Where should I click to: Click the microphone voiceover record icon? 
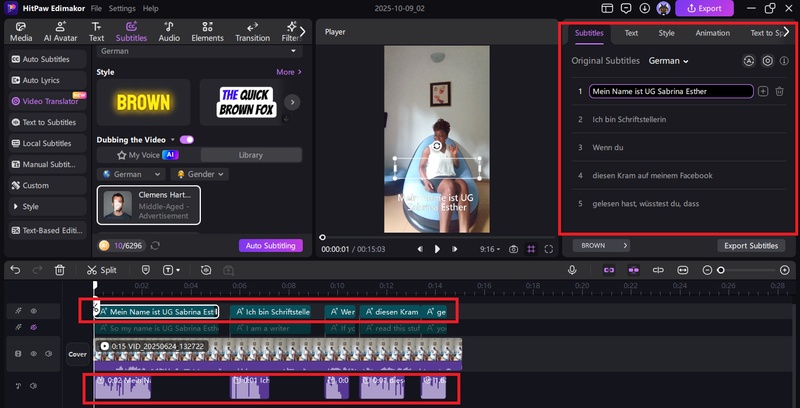coord(572,270)
